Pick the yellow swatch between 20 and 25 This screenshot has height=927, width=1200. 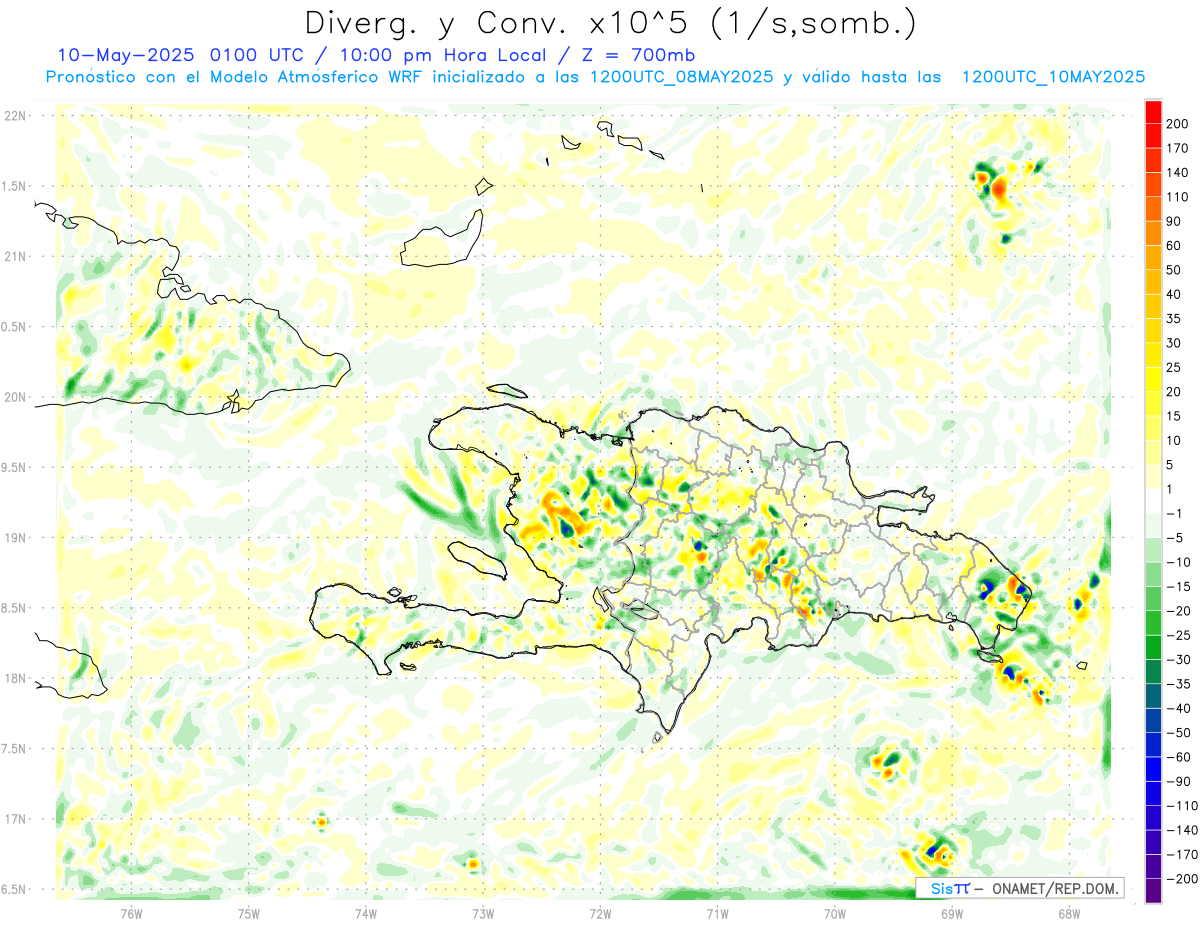click(1153, 380)
